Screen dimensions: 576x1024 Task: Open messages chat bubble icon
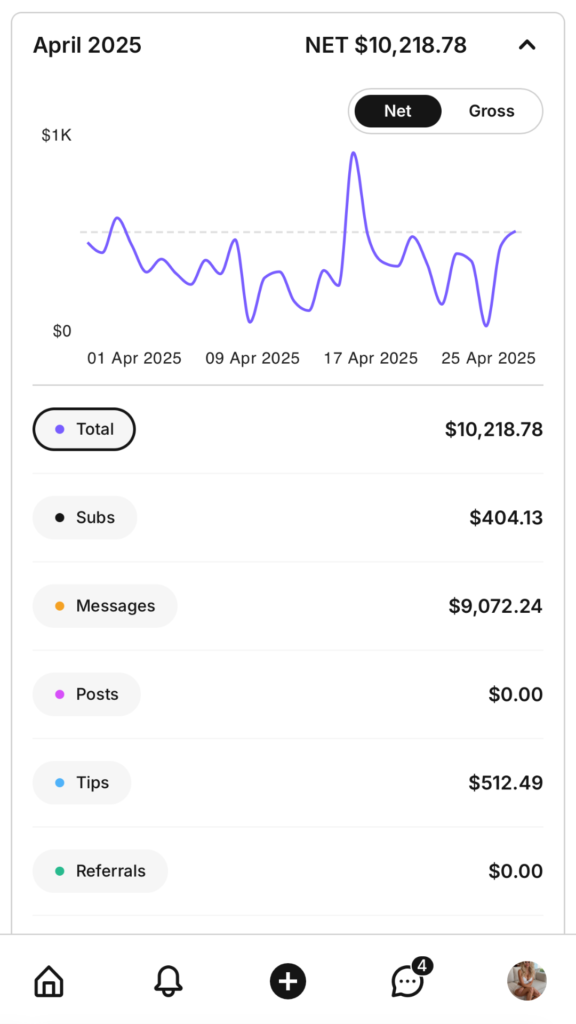pos(408,981)
